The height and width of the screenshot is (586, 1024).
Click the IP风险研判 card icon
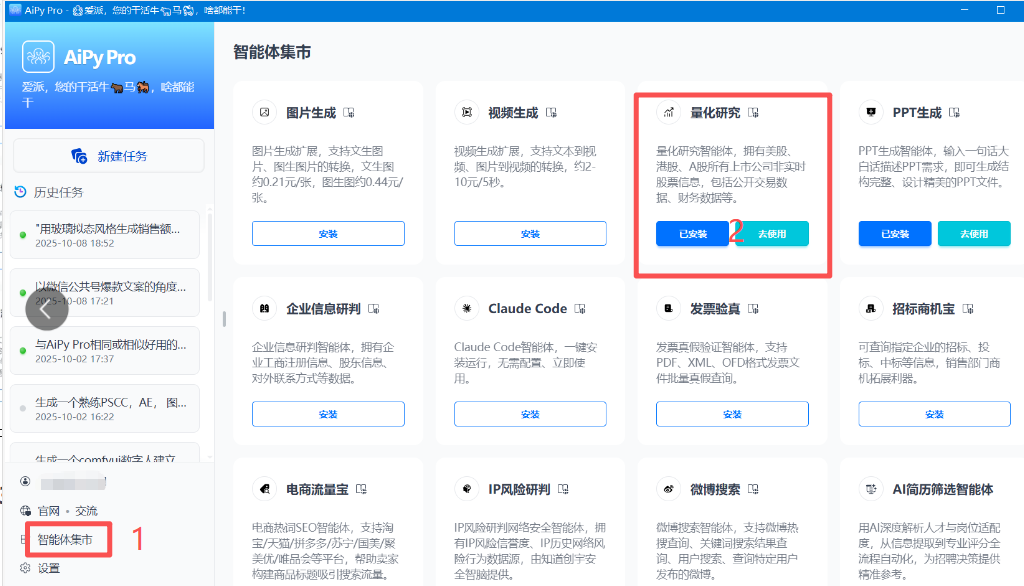[x=467, y=489]
